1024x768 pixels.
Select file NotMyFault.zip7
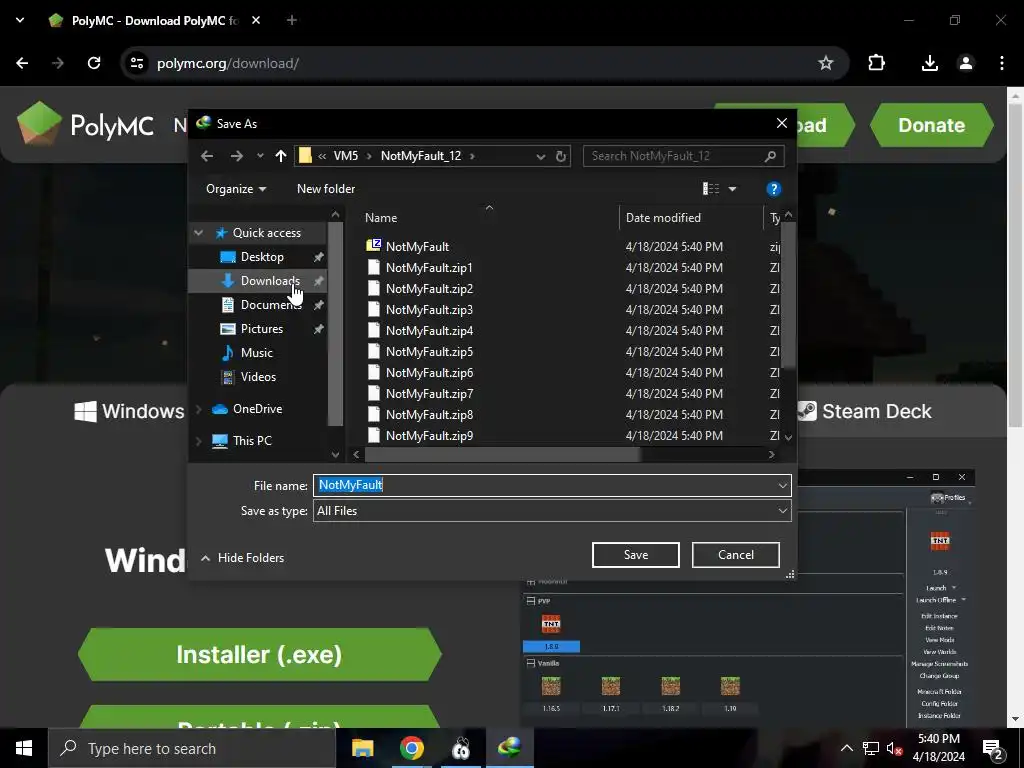pyautogui.click(x=429, y=393)
